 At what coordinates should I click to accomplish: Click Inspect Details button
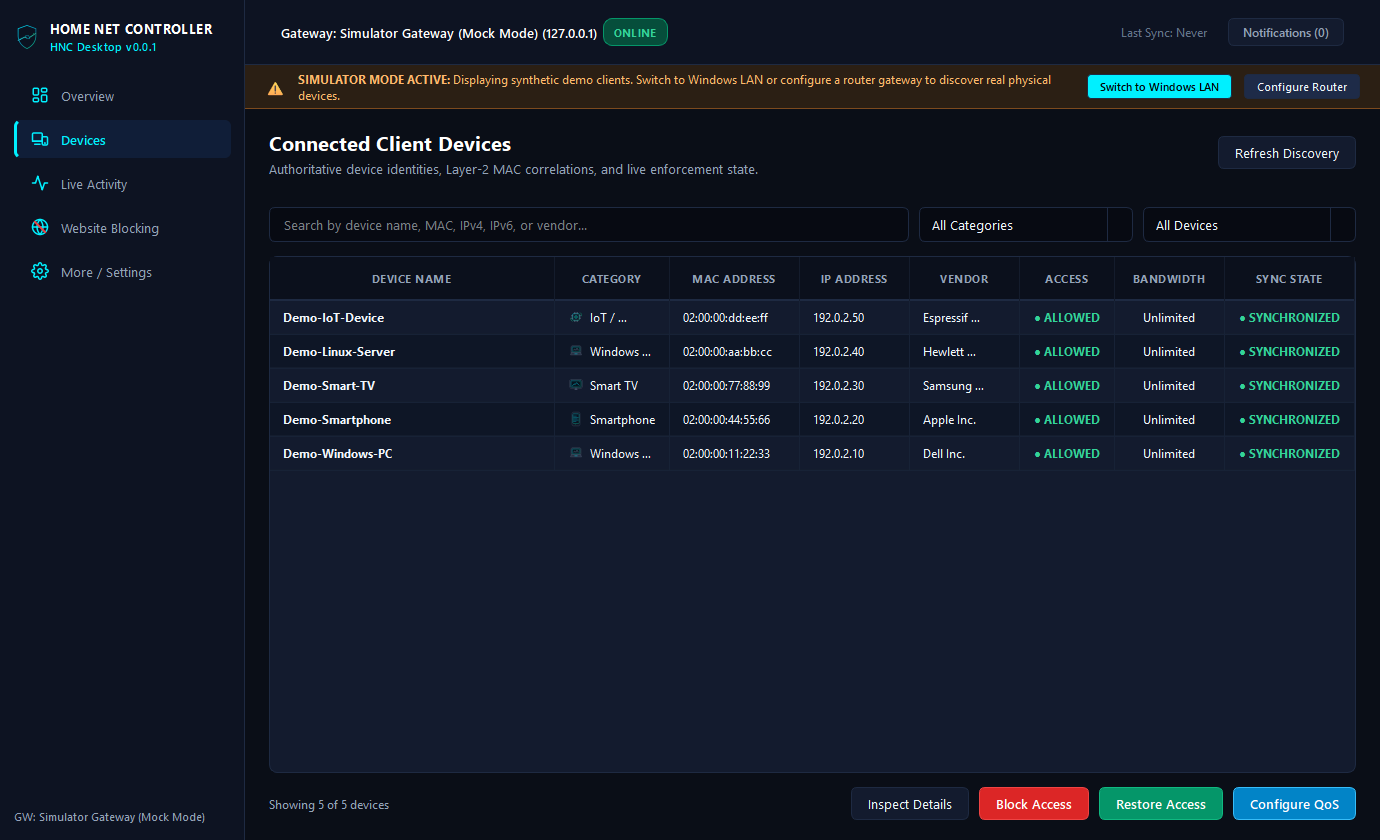[x=910, y=804]
